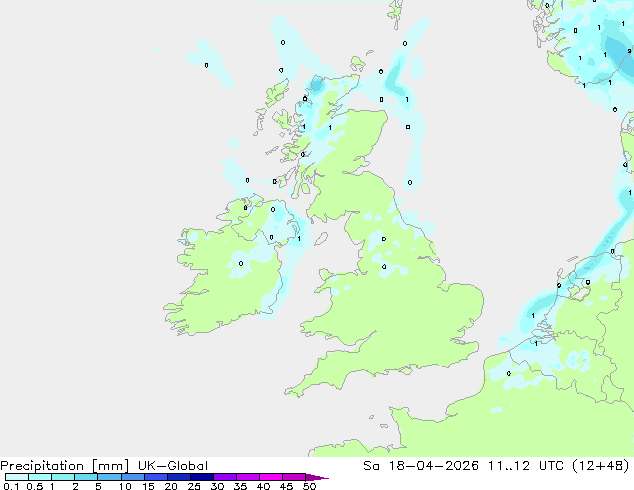Select the 45–50 mm legend color swatch

click(294, 477)
